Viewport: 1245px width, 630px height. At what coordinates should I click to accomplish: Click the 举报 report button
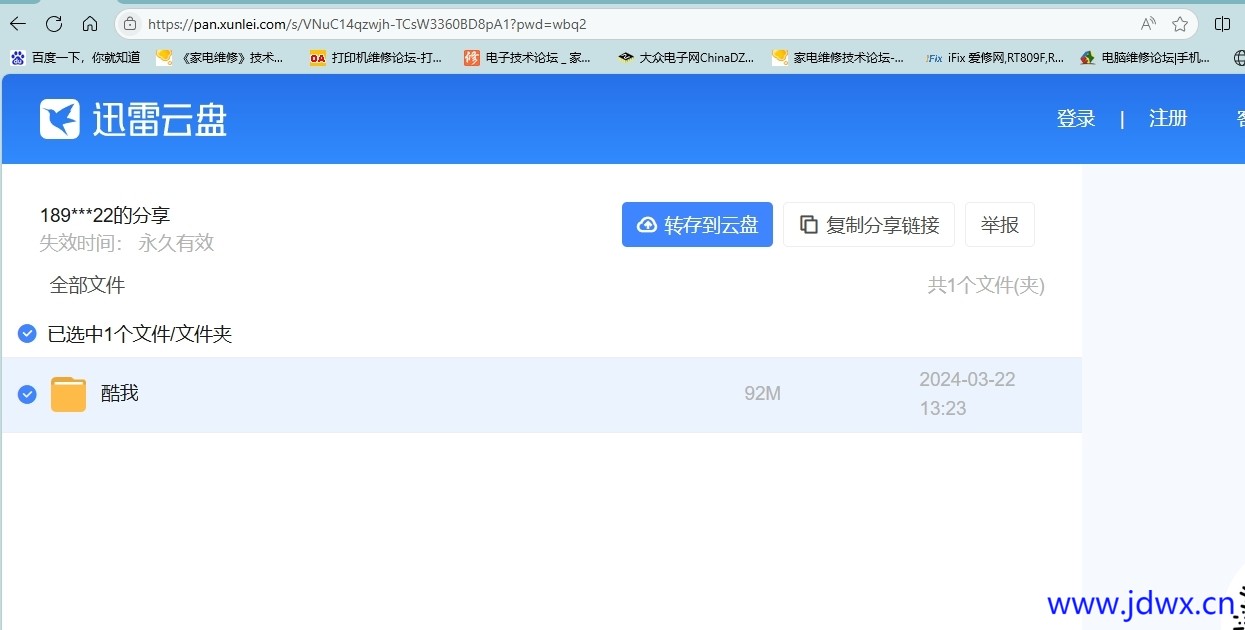(x=1000, y=224)
